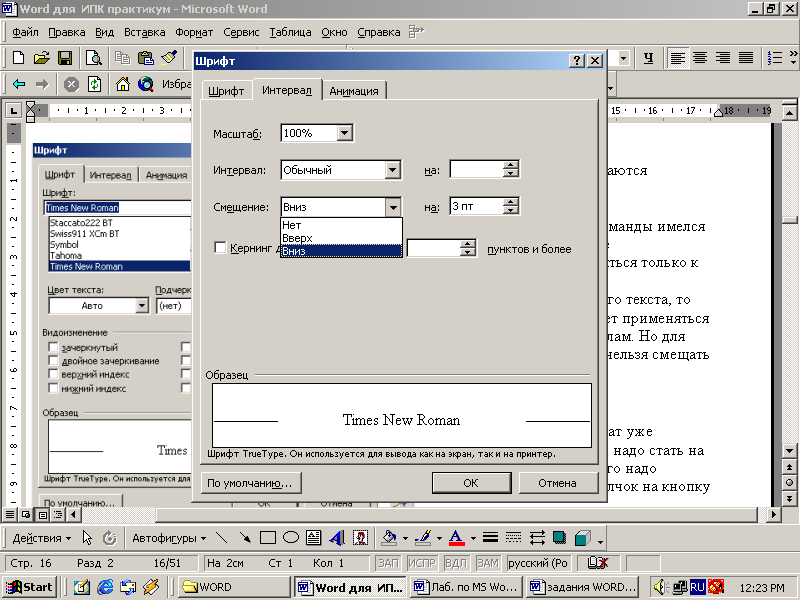The image size is (800, 600).
Task: Tick зачеркнутый in the background Шрифт dialog
Action: coord(53,347)
